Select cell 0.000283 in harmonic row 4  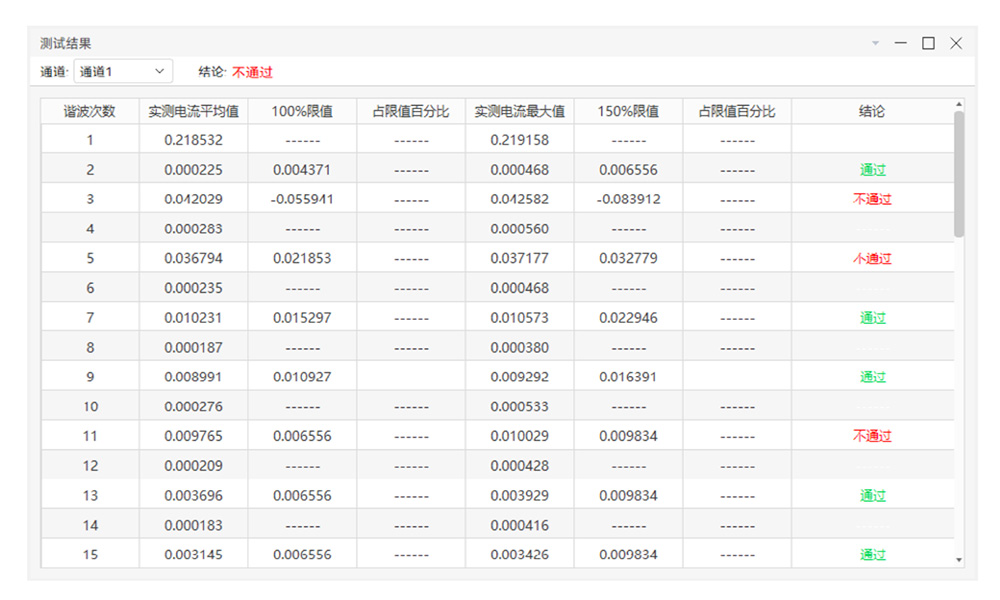[x=193, y=228]
